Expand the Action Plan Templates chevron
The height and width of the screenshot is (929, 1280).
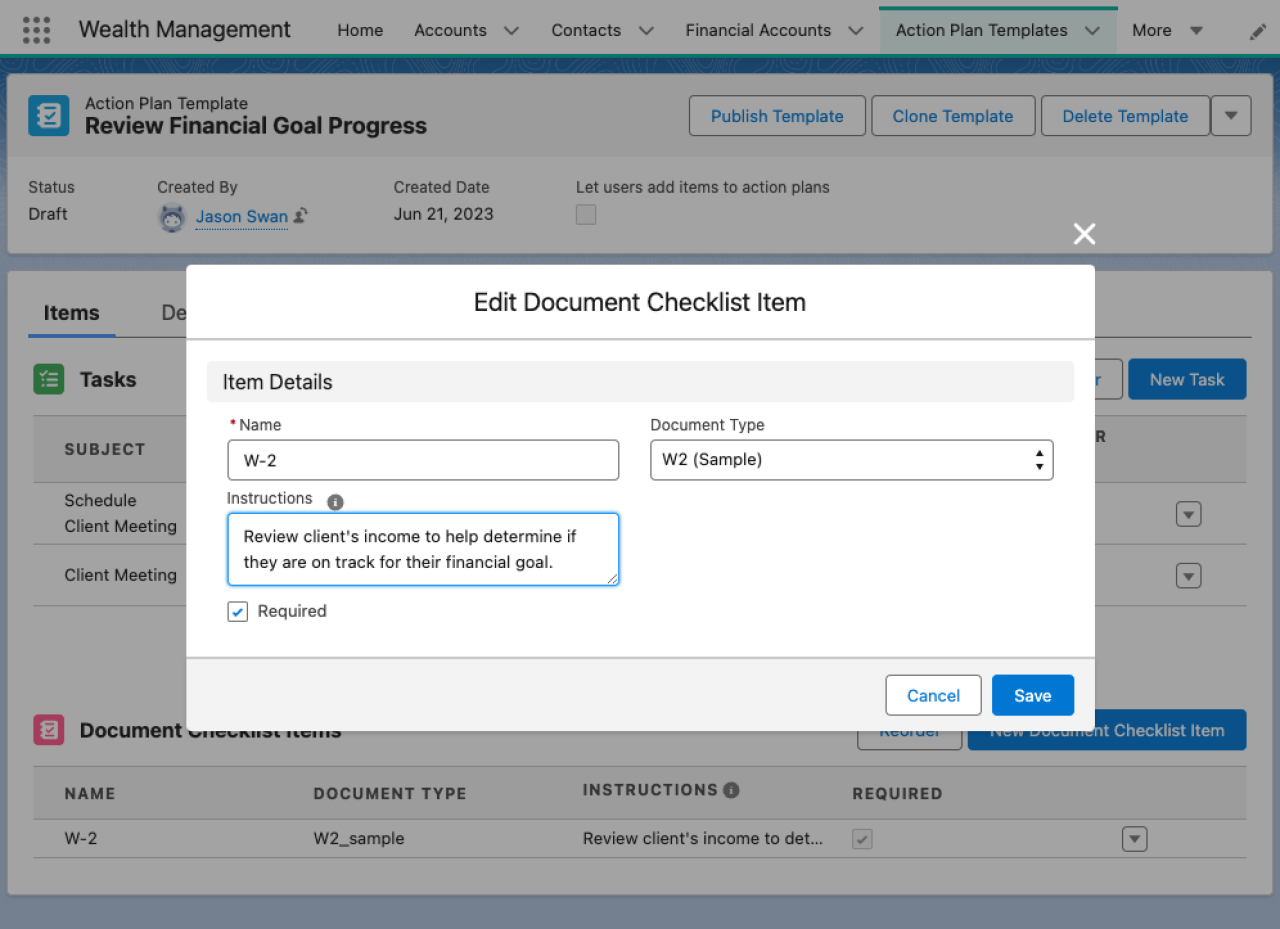(1092, 31)
